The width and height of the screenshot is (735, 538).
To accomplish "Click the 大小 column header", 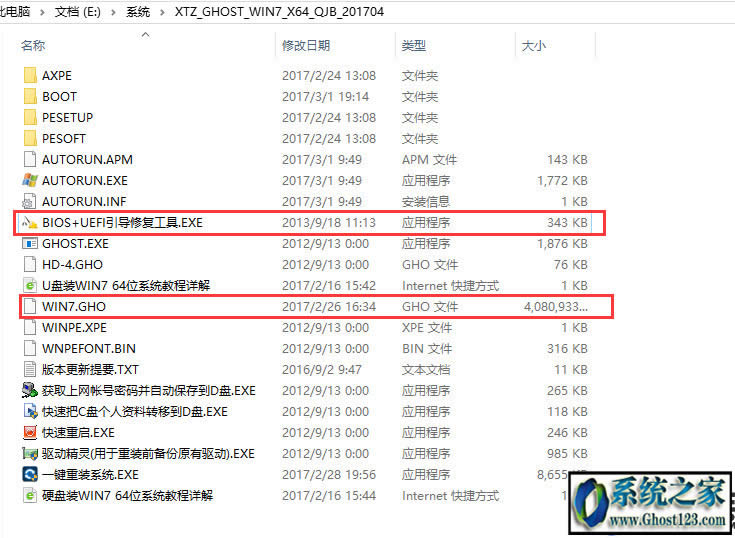I will (x=534, y=46).
